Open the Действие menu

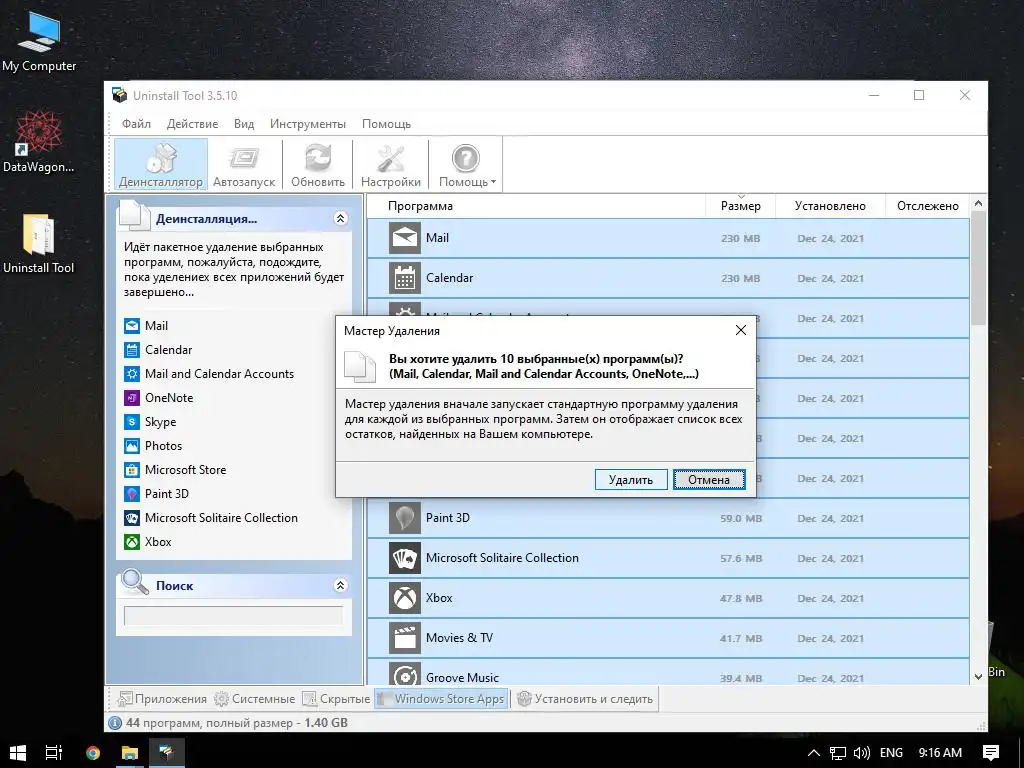pyautogui.click(x=192, y=123)
